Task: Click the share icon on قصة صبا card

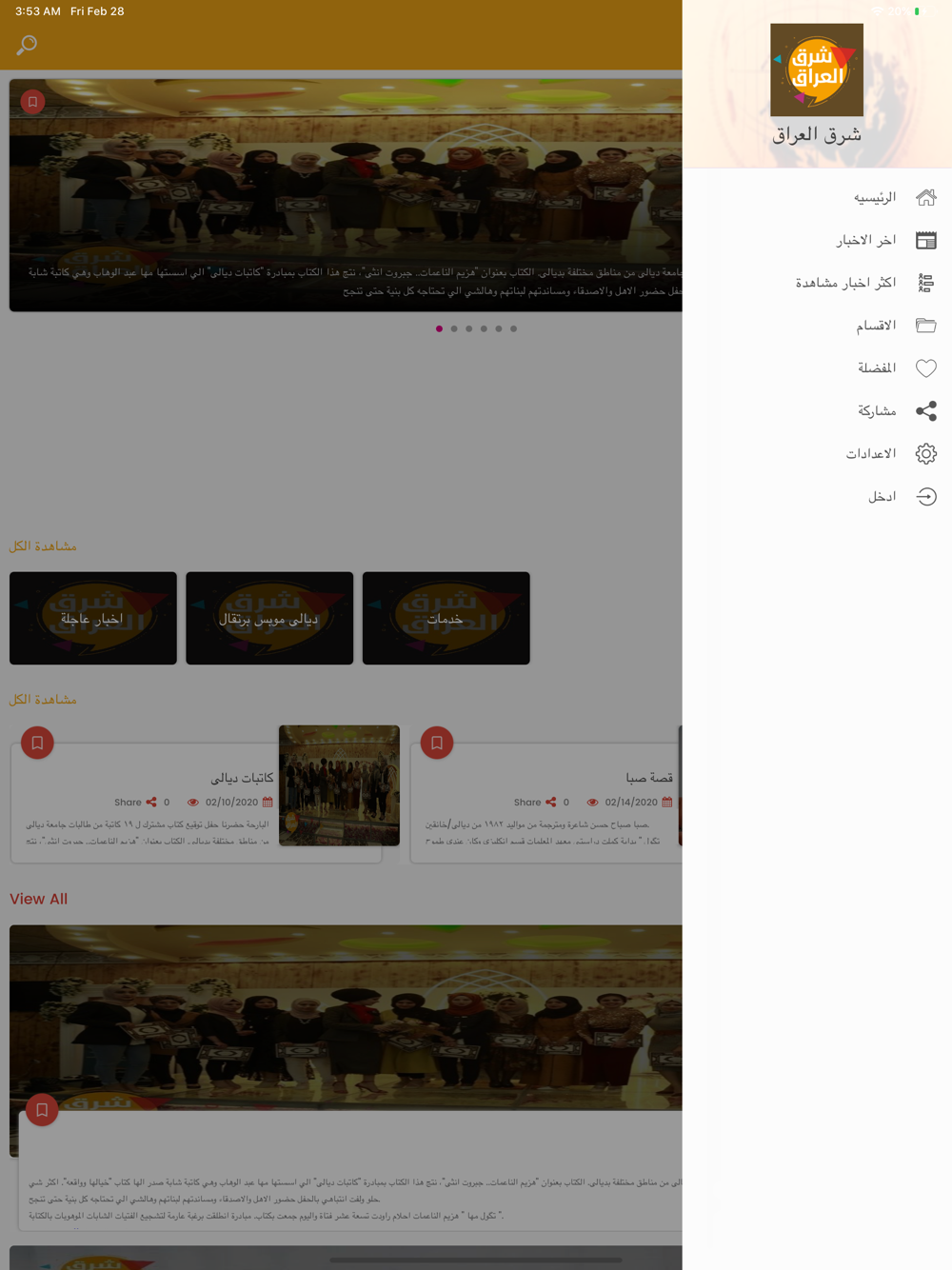Action: click(x=551, y=803)
